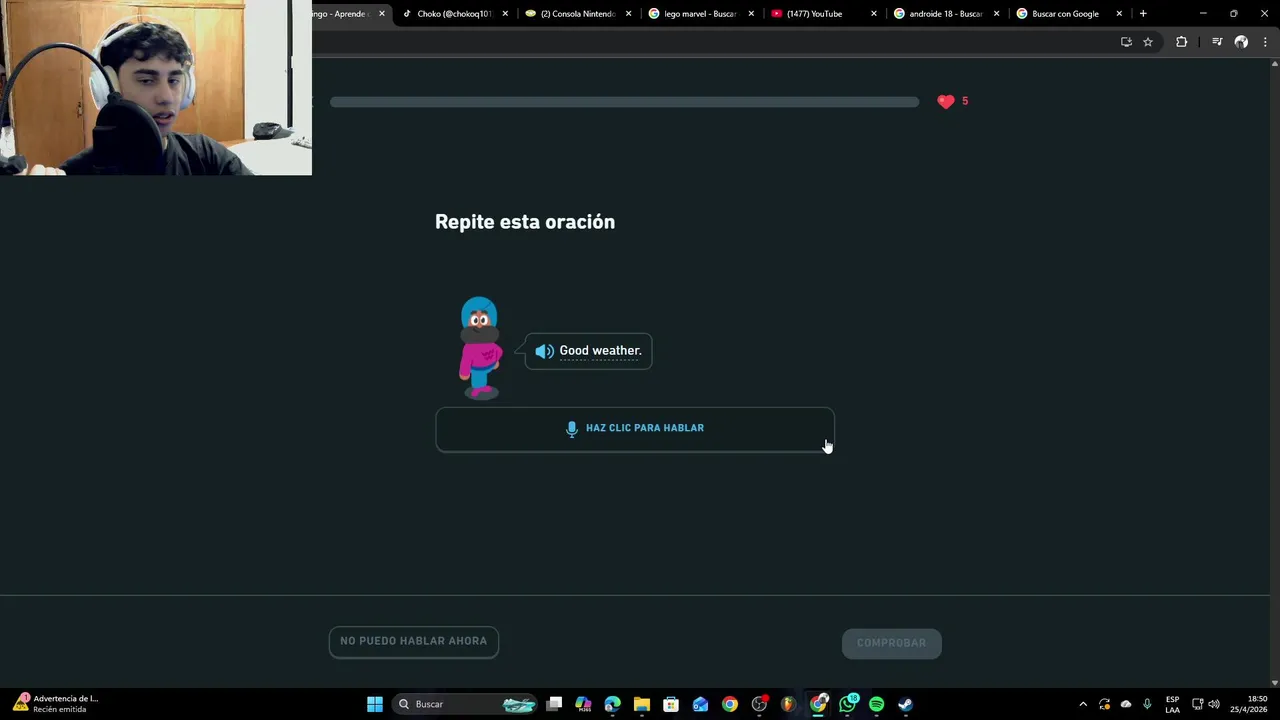Close the androide 18 tab
Viewport: 1280px width, 720px height.
[x=996, y=14]
